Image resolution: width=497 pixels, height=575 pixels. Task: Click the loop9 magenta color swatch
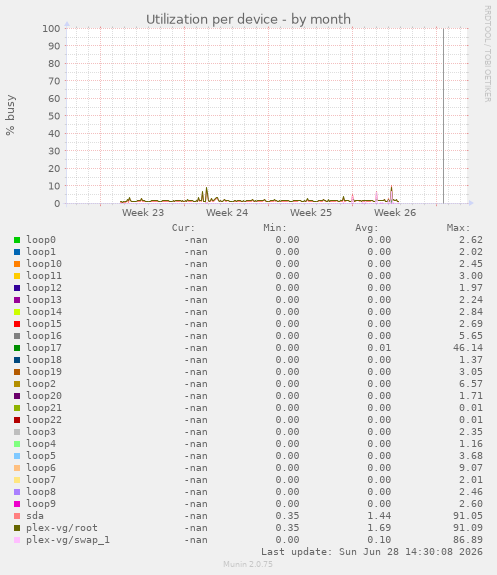[x=17, y=504]
